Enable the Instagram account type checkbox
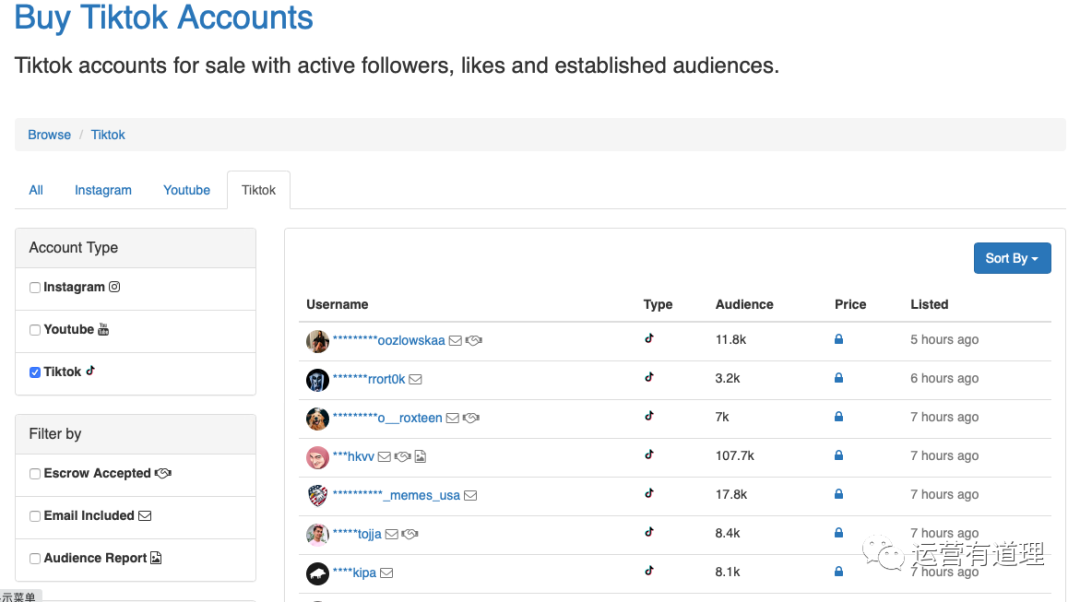The image size is (1080, 602). [35, 288]
